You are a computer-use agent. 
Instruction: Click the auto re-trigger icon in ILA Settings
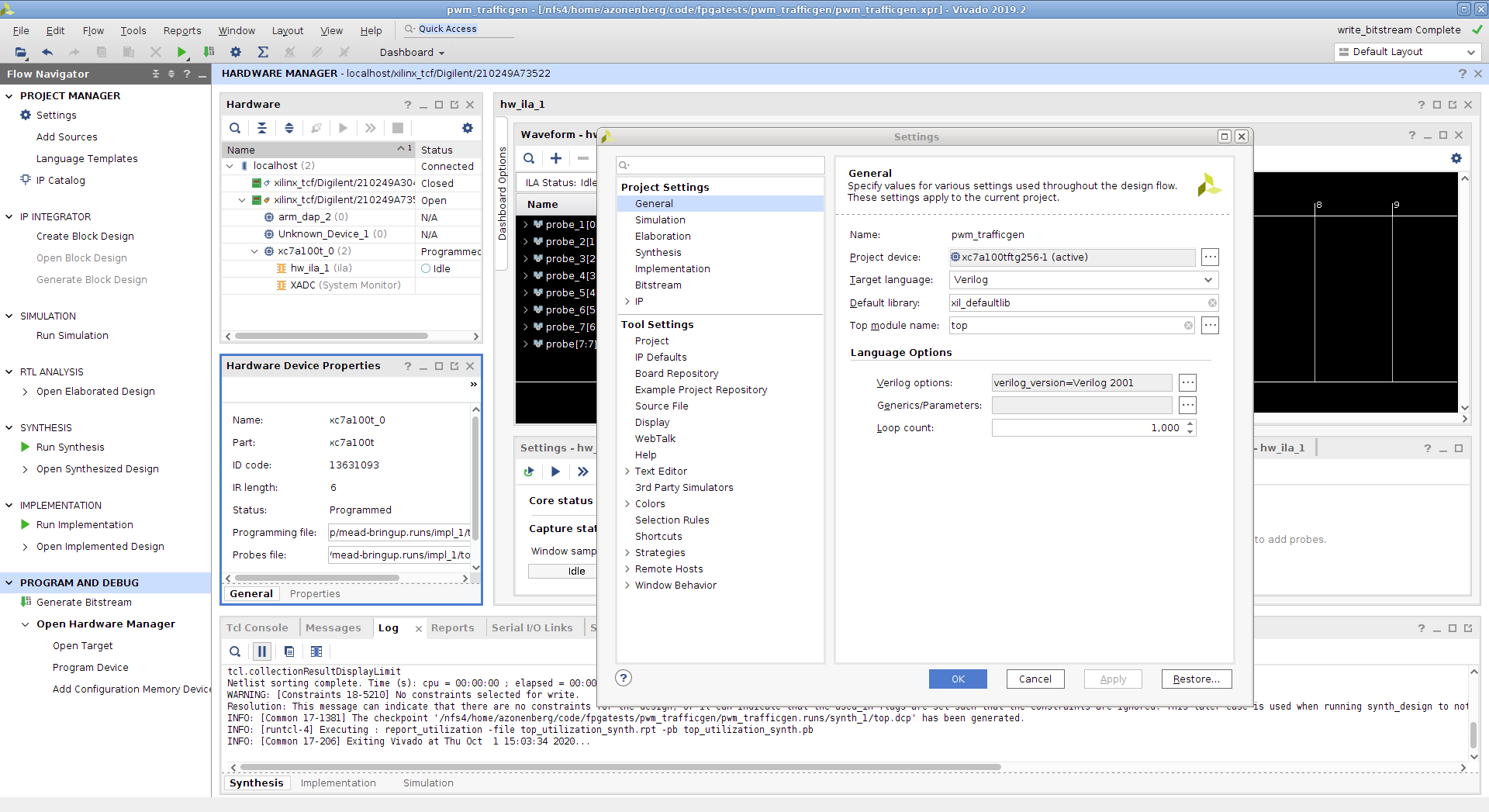[x=529, y=472]
